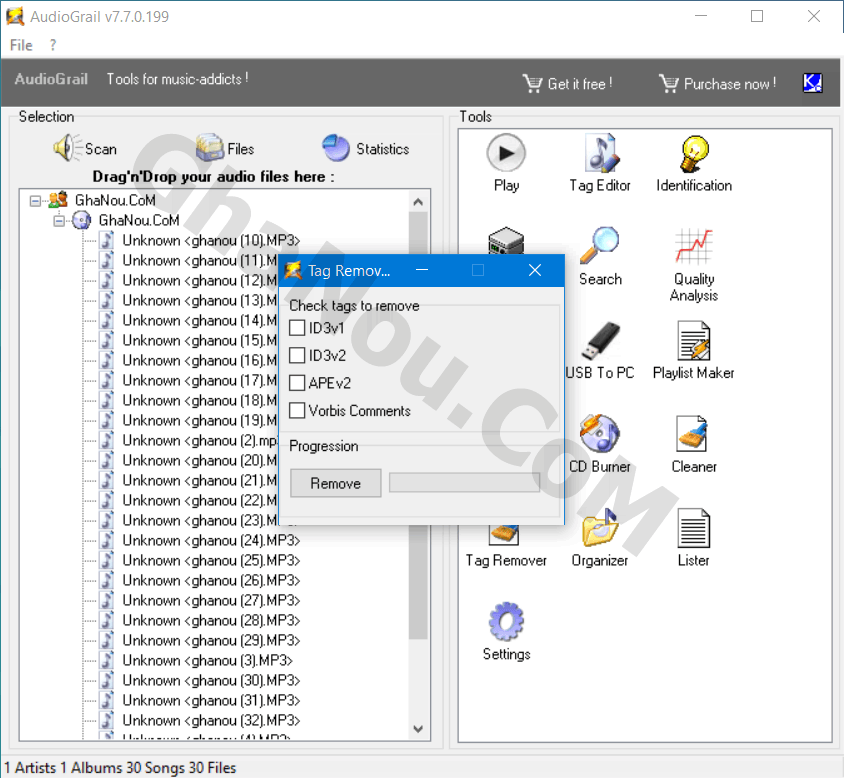844x778 pixels.
Task: Click the AudioGrail banner label
Action: coord(51,79)
